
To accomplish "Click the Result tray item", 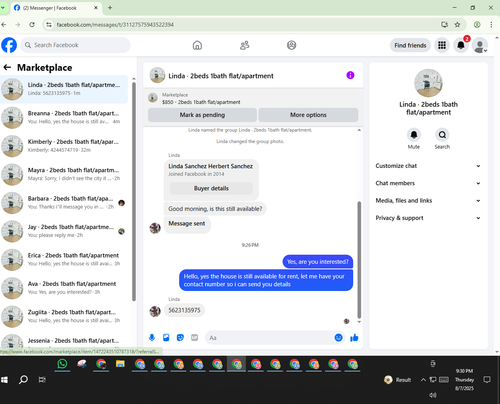I will [x=398, y=380].
